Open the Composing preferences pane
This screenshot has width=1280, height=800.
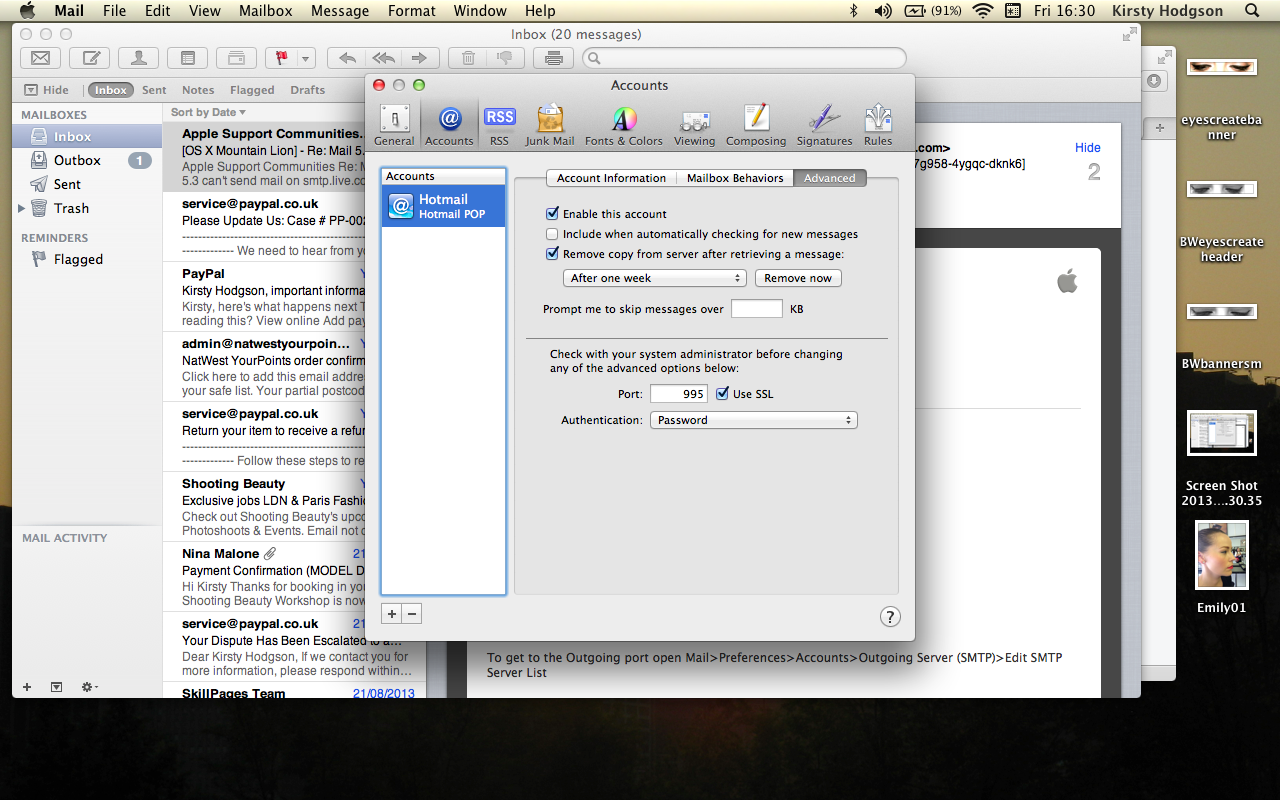[x=756, y=125]
